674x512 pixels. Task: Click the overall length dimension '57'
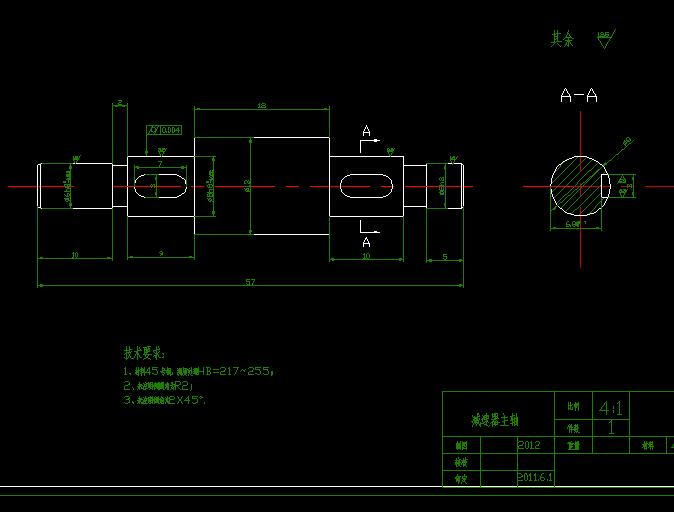pyautogui.click(x=250, y=282)
